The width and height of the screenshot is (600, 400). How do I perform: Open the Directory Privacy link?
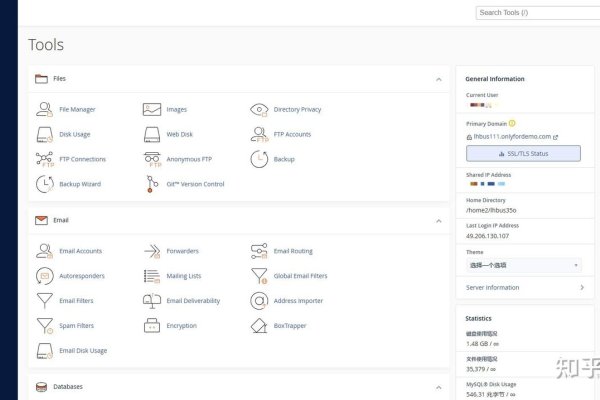[297, 109]
